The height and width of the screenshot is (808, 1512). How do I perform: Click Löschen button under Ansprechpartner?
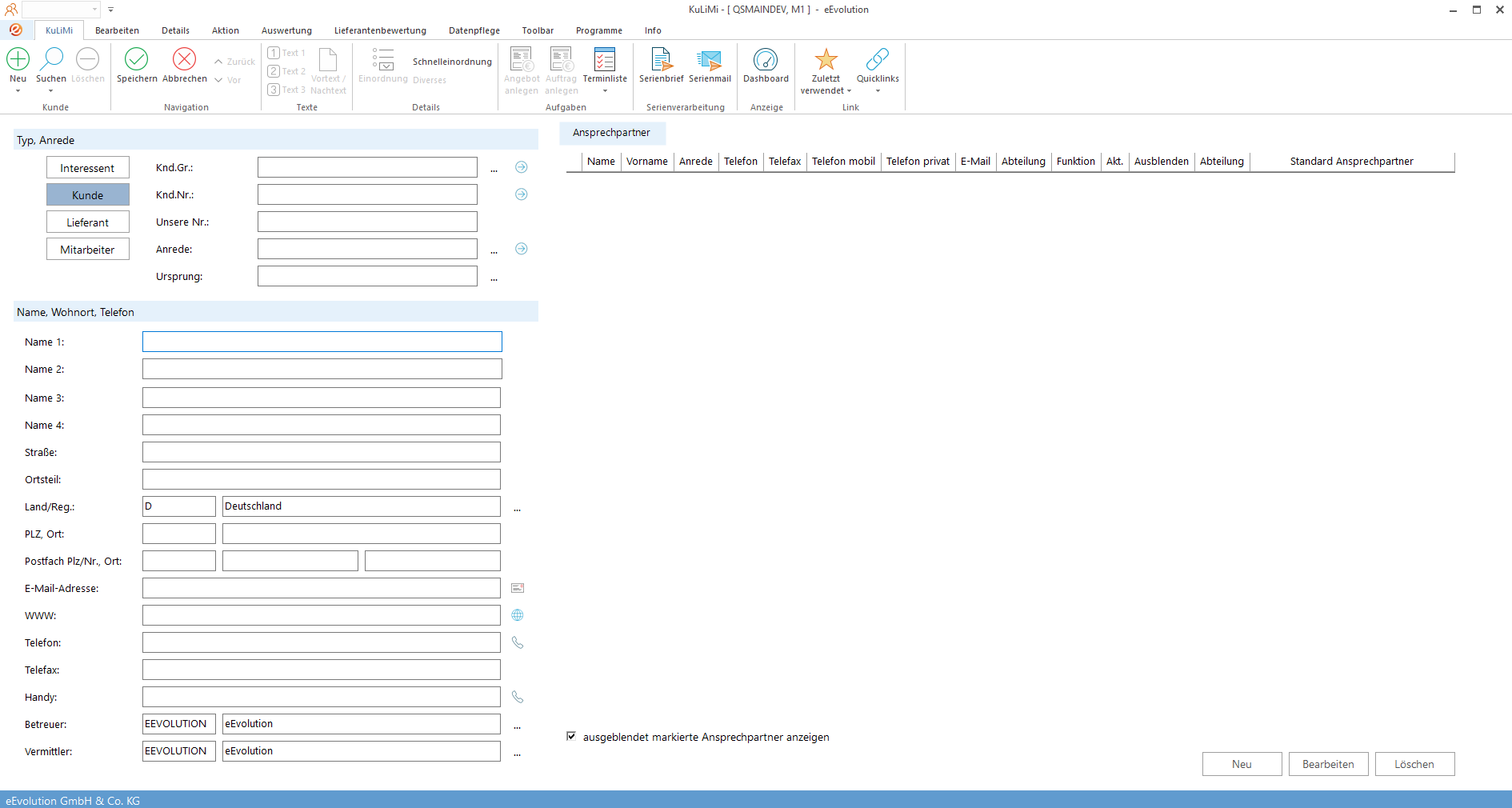click(x=1414, y=764)
